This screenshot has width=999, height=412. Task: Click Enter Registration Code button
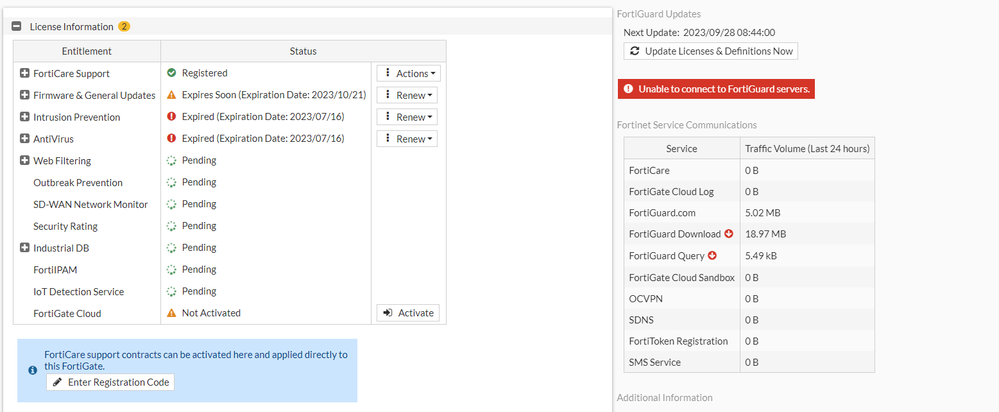click(x=111, y=383)
